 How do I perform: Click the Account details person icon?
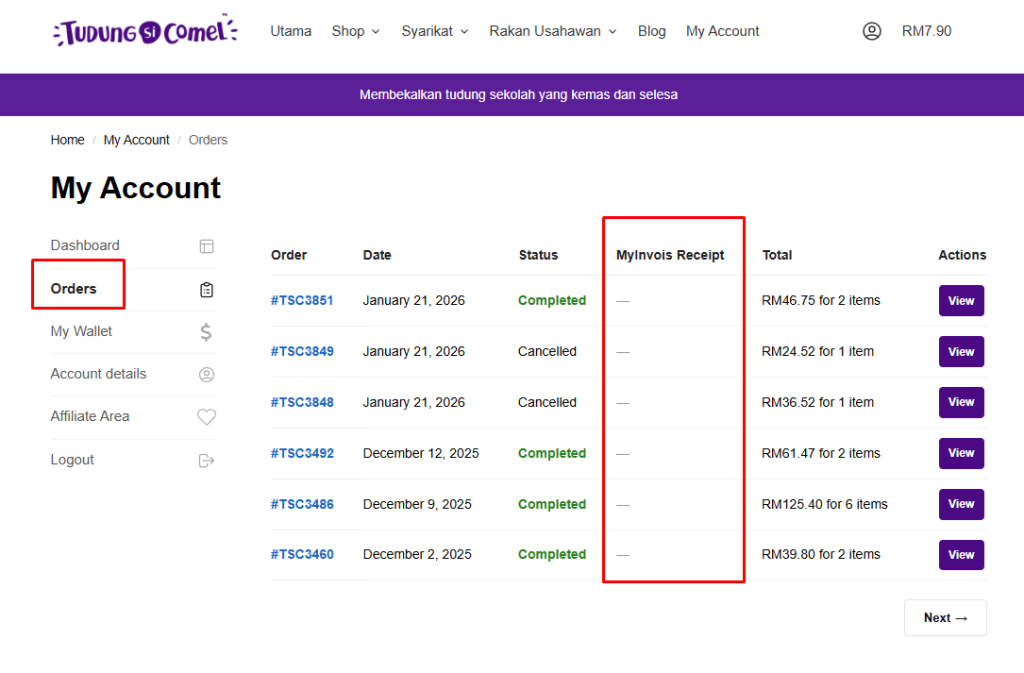206,375
